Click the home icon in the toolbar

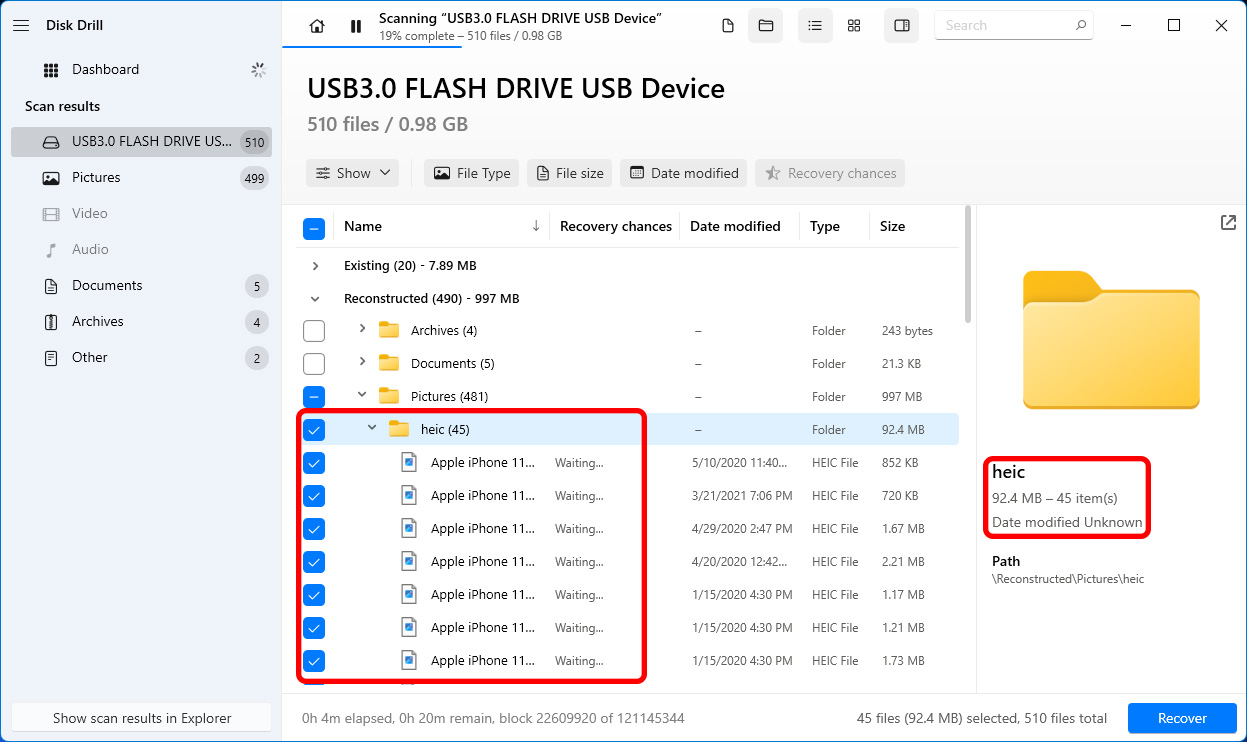[317, 26]
